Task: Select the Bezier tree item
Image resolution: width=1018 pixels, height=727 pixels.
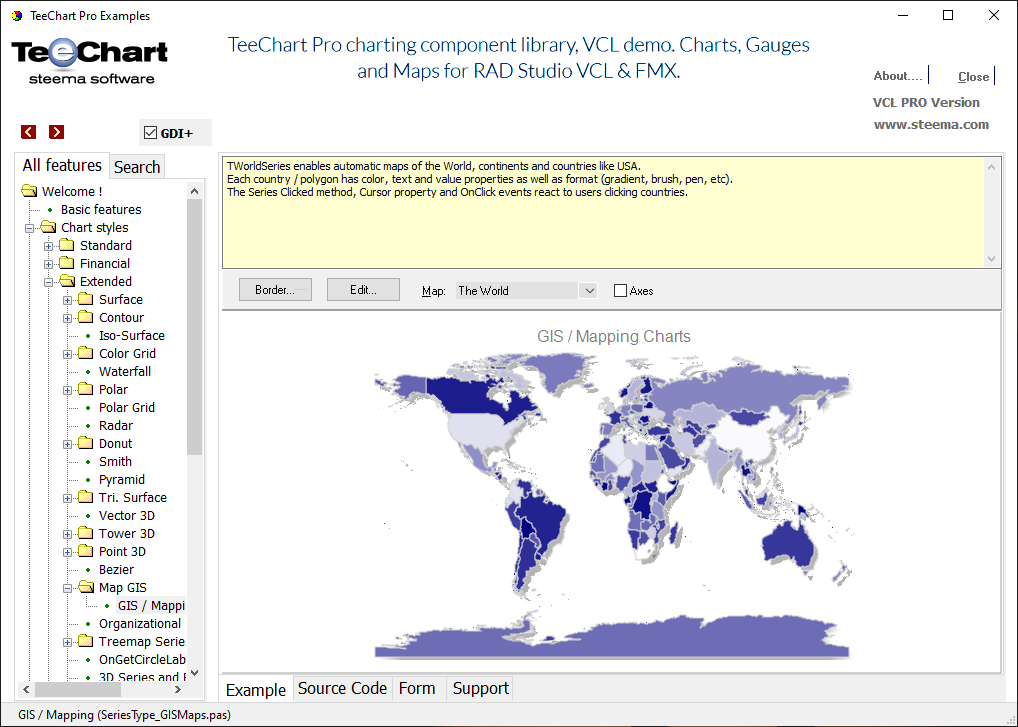Action: point(116,569)
